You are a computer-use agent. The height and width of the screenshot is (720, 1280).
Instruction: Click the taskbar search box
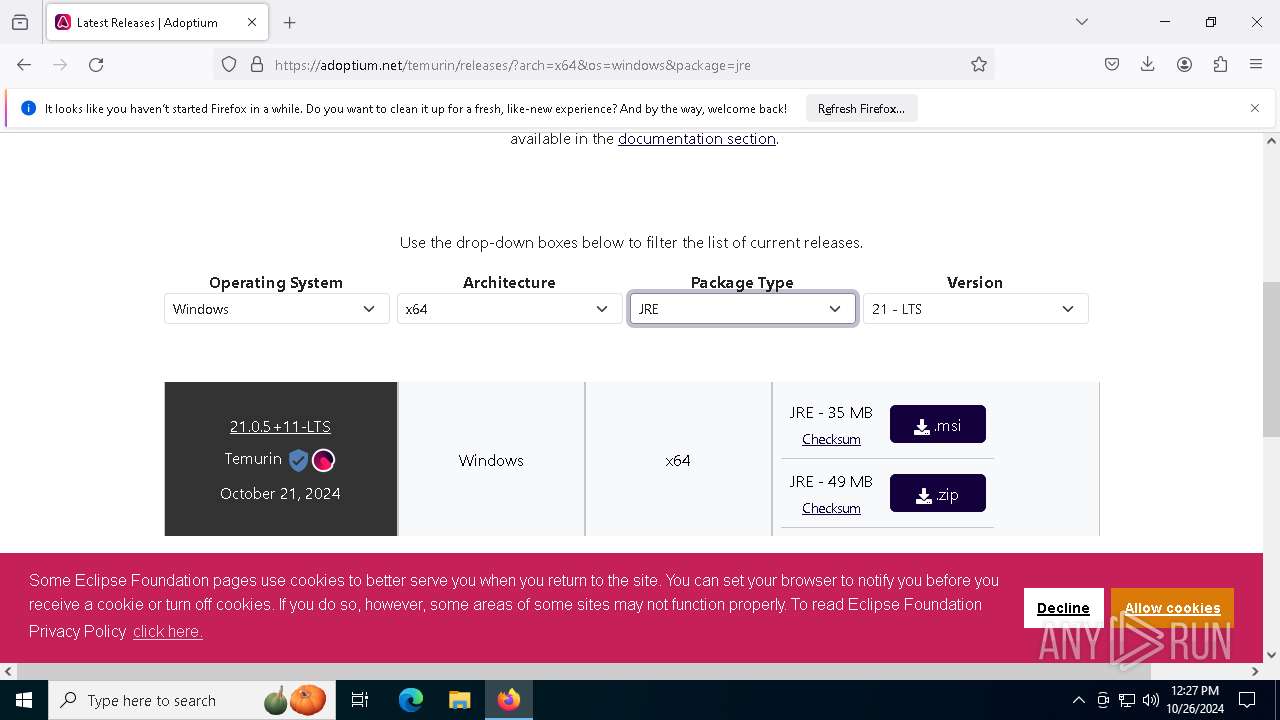pyautogui.click(x=192, y=700)
